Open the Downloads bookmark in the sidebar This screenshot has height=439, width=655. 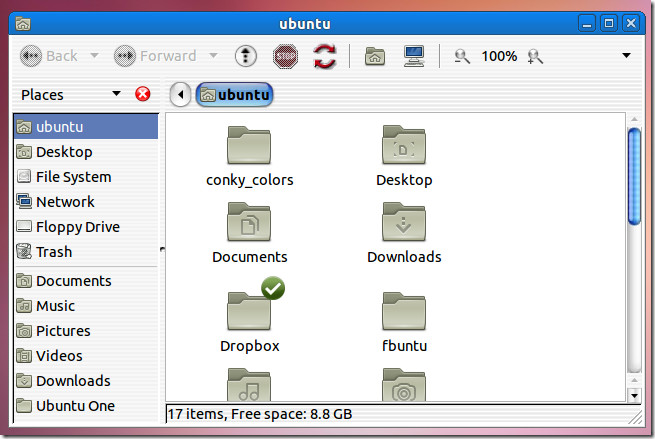click(x=86, y=381)
